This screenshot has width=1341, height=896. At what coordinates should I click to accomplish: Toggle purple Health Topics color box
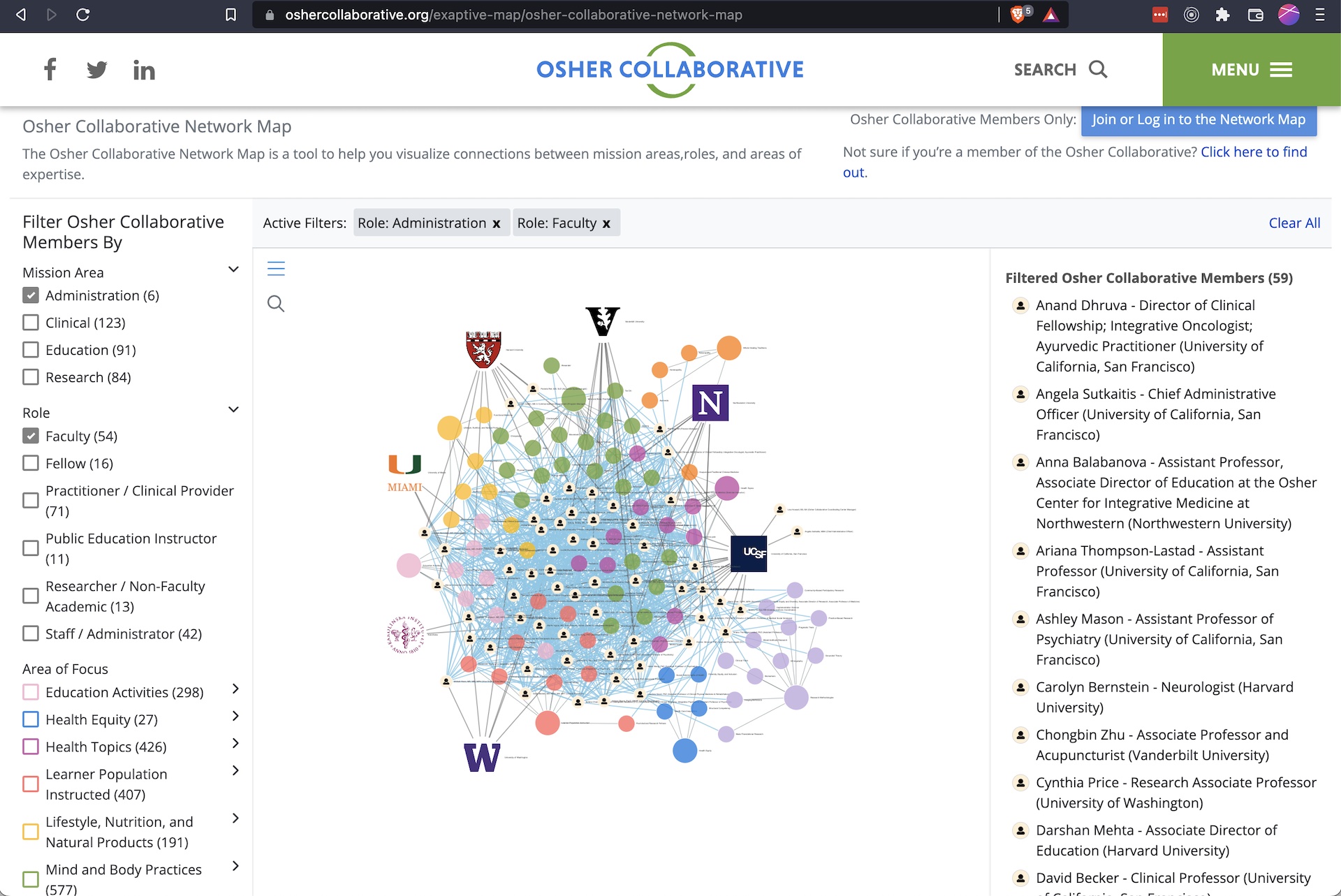tap(31, 747)
